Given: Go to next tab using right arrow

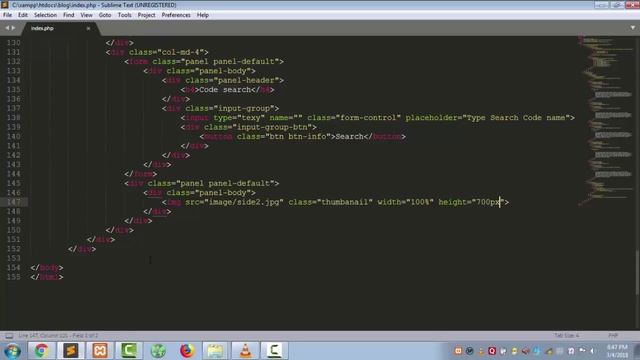Looking at the screenshot, I should pyautogui.click(x=13, y=28).
